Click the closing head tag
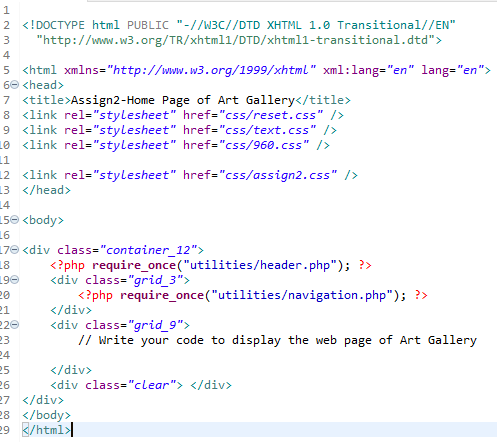 point(46,190)
